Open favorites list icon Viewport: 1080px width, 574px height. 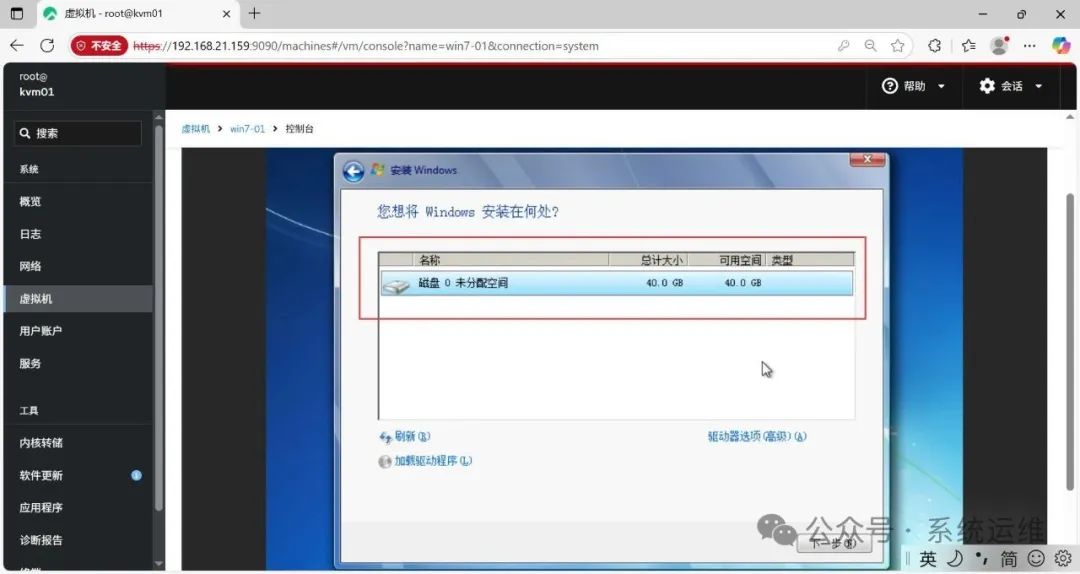click(x=968, y=45)
